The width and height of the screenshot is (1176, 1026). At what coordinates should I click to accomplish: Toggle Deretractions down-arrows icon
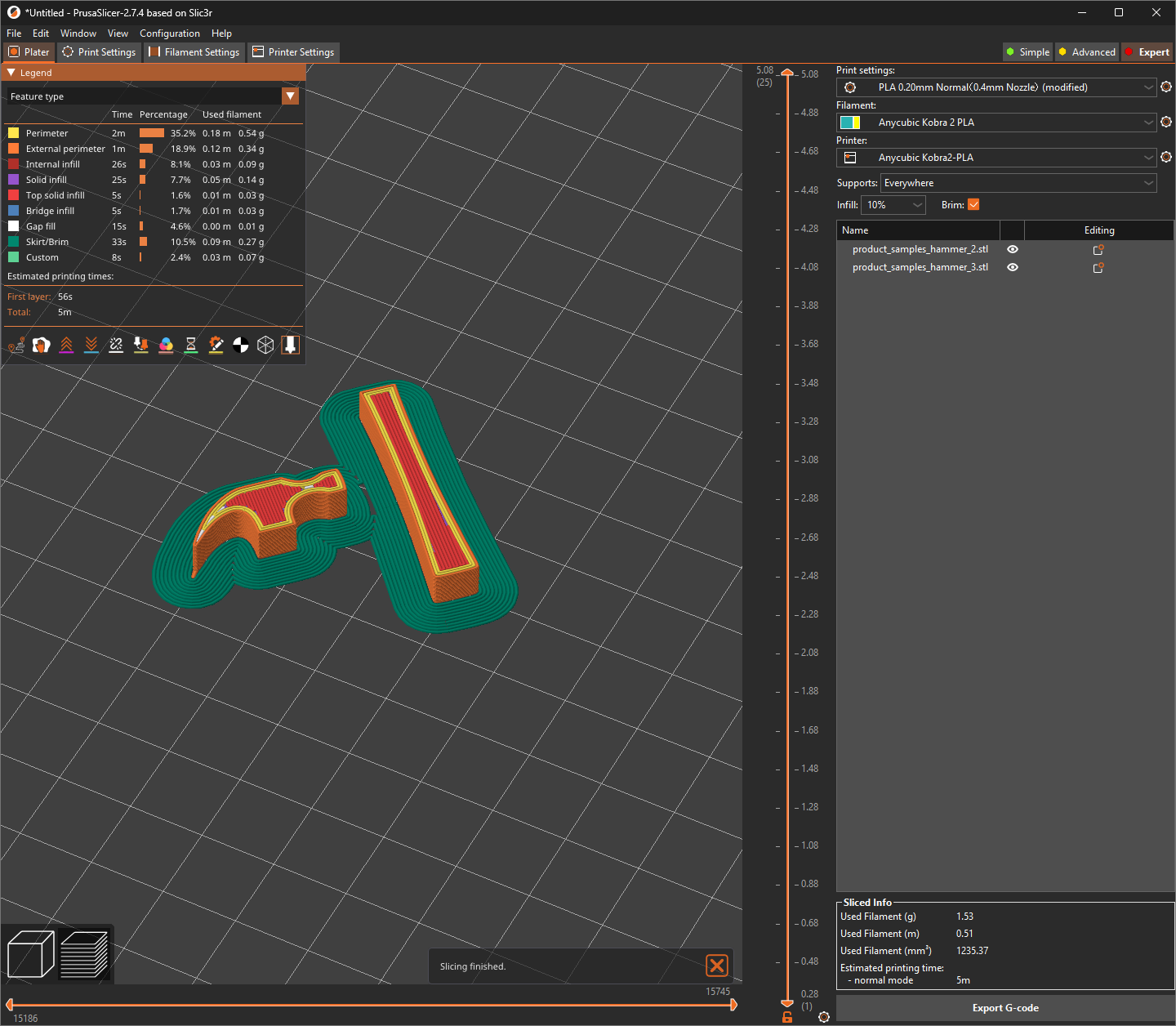click(91, 345)
